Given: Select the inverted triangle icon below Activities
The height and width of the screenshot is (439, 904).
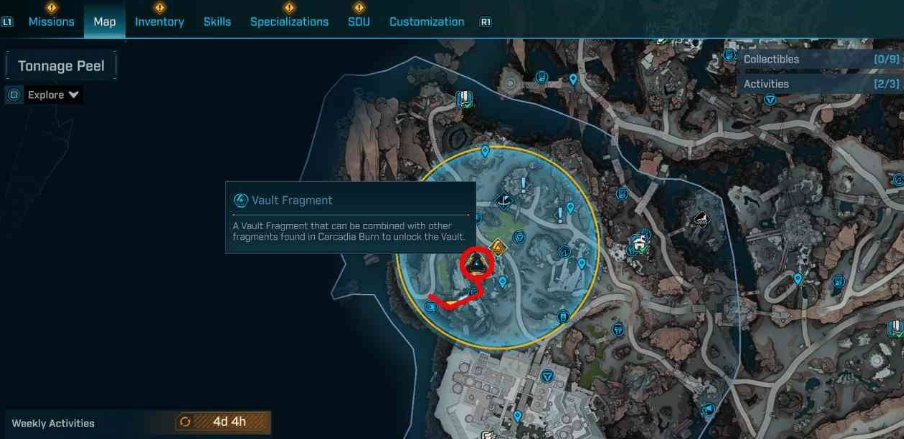Looking at the screenshot, I should pyautogui.click(x=771, y=100).
